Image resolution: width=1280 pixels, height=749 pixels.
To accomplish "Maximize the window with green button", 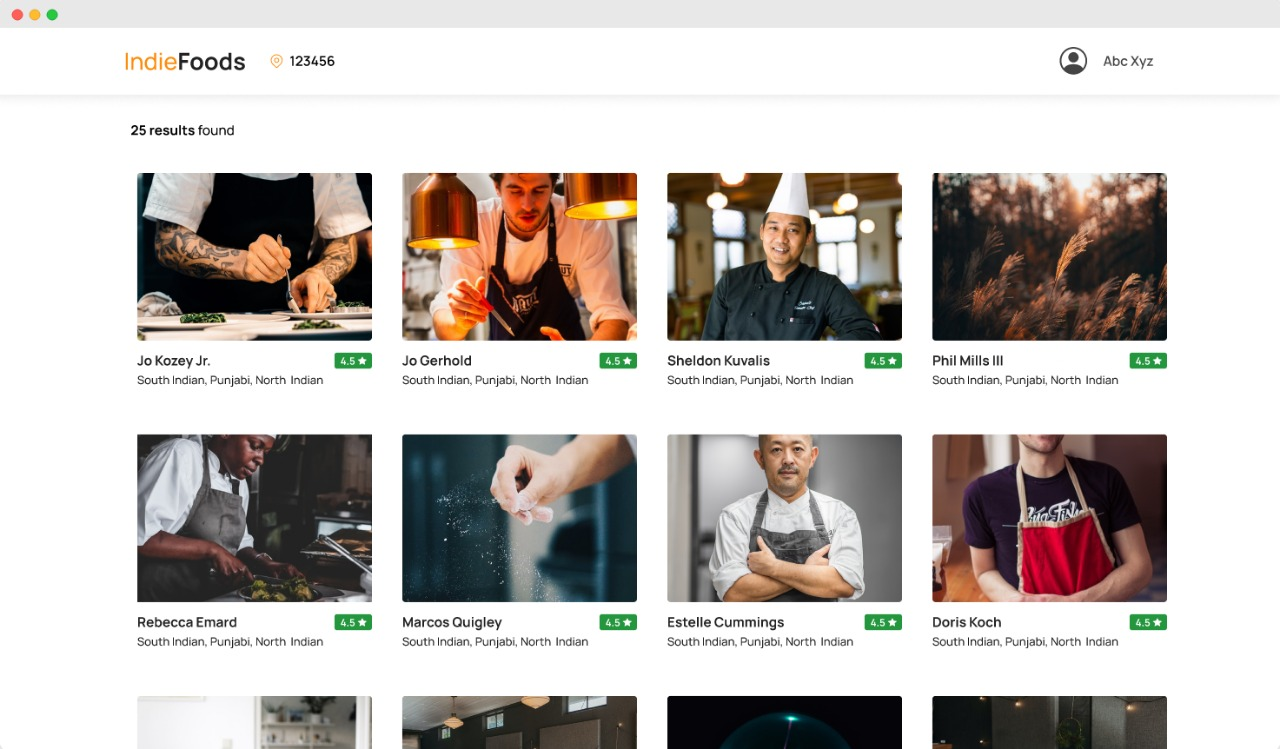I will [x=52, y=15].
